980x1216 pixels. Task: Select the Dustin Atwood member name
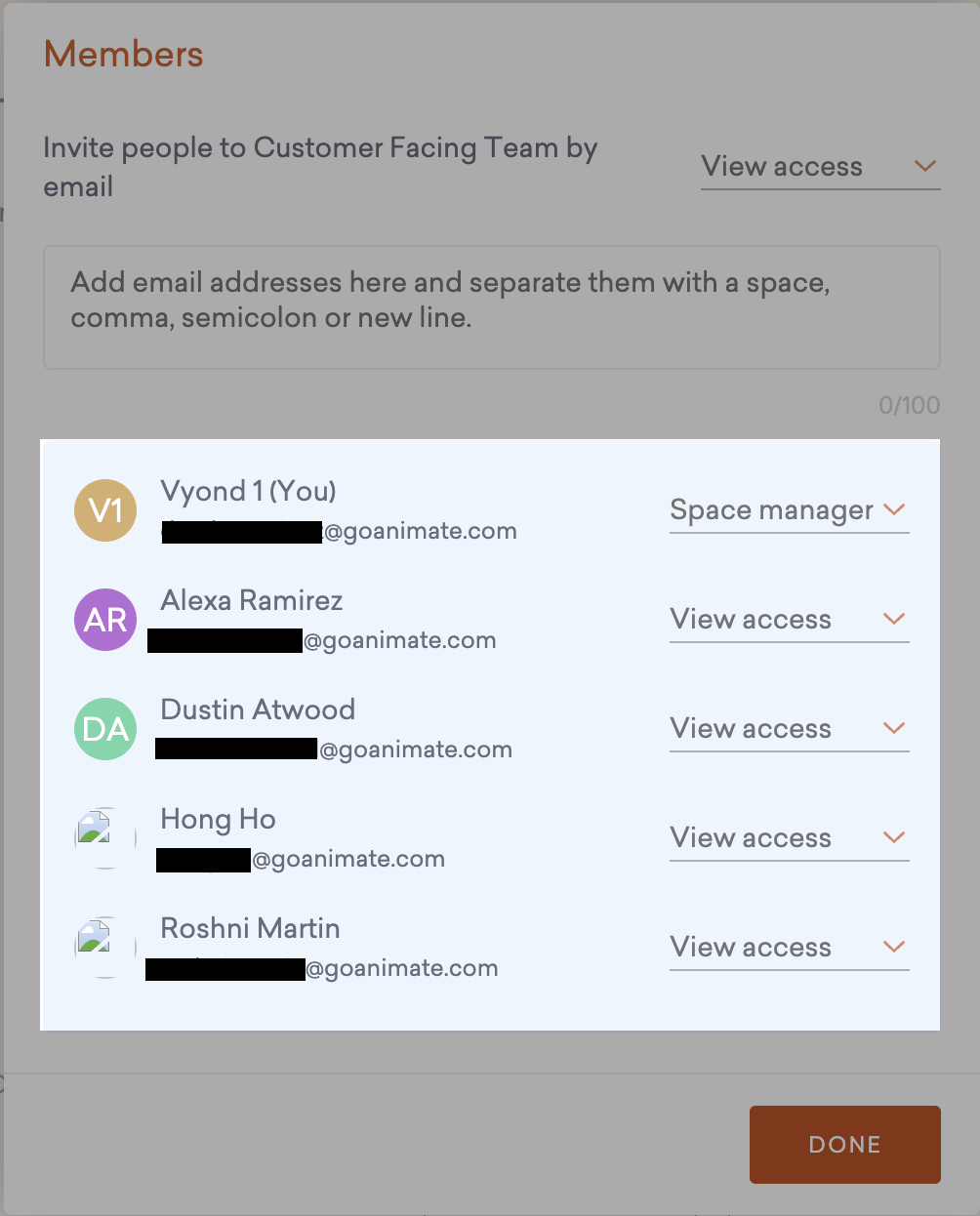(x=258, y=709)
